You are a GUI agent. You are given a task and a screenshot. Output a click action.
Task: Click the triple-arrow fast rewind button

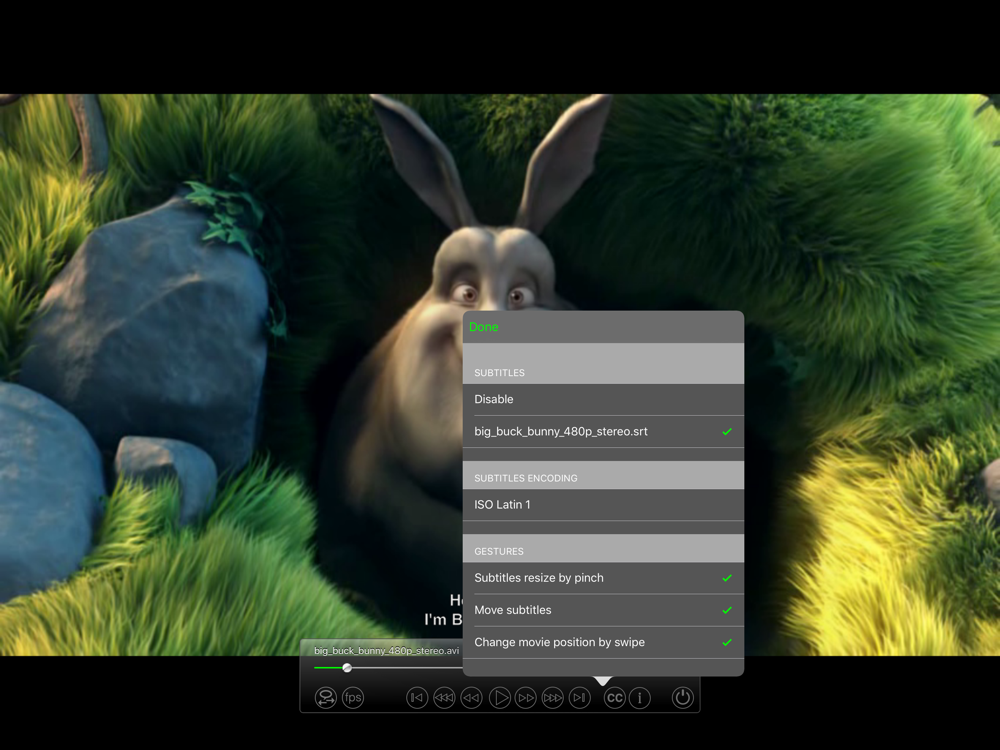click(444, 698)
